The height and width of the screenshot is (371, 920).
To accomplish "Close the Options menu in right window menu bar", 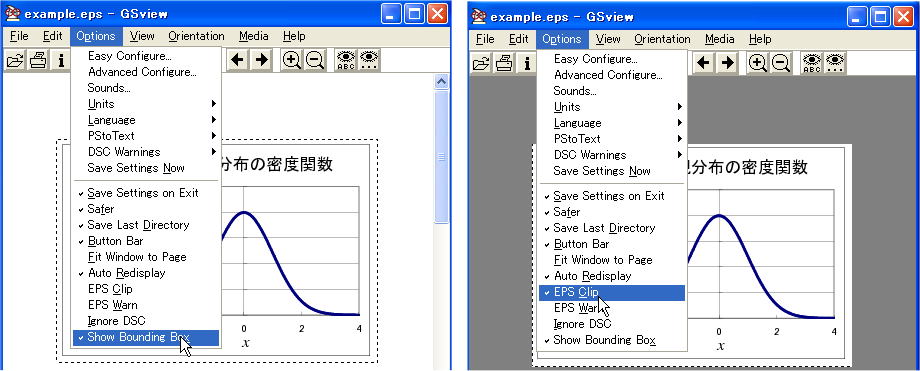I will coord(562,39).
